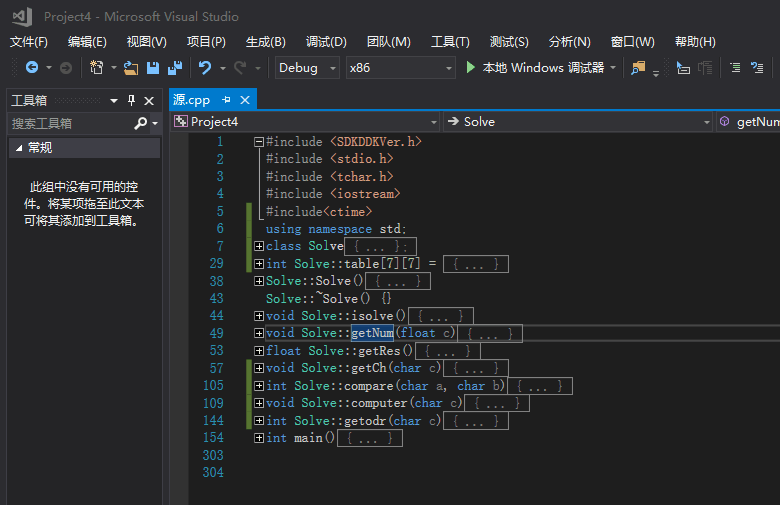
Task: Click the save file floppy icon
Action: click(x=153, y=68)
